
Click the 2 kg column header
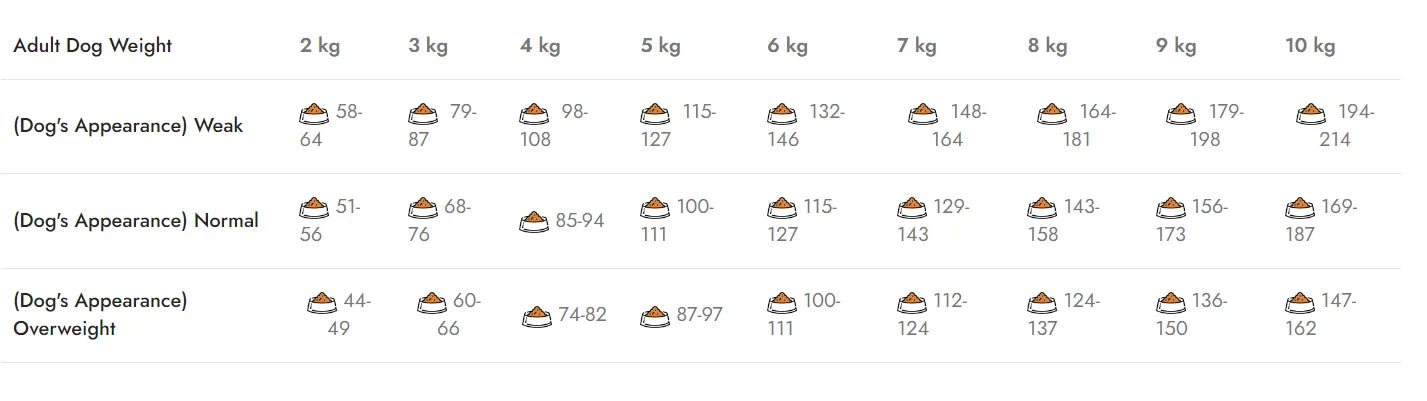pyautogui.click(x=320, y=45)
